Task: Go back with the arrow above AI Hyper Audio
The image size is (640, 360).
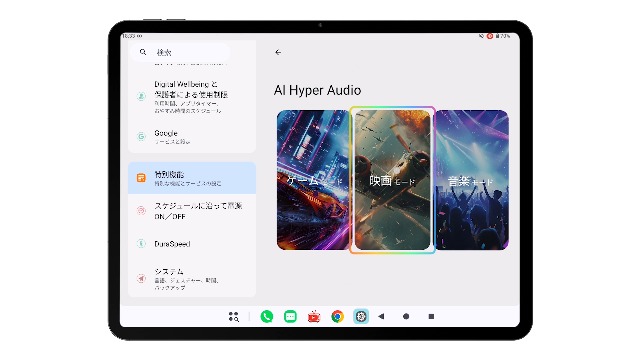Action: [x=278, y=52]
